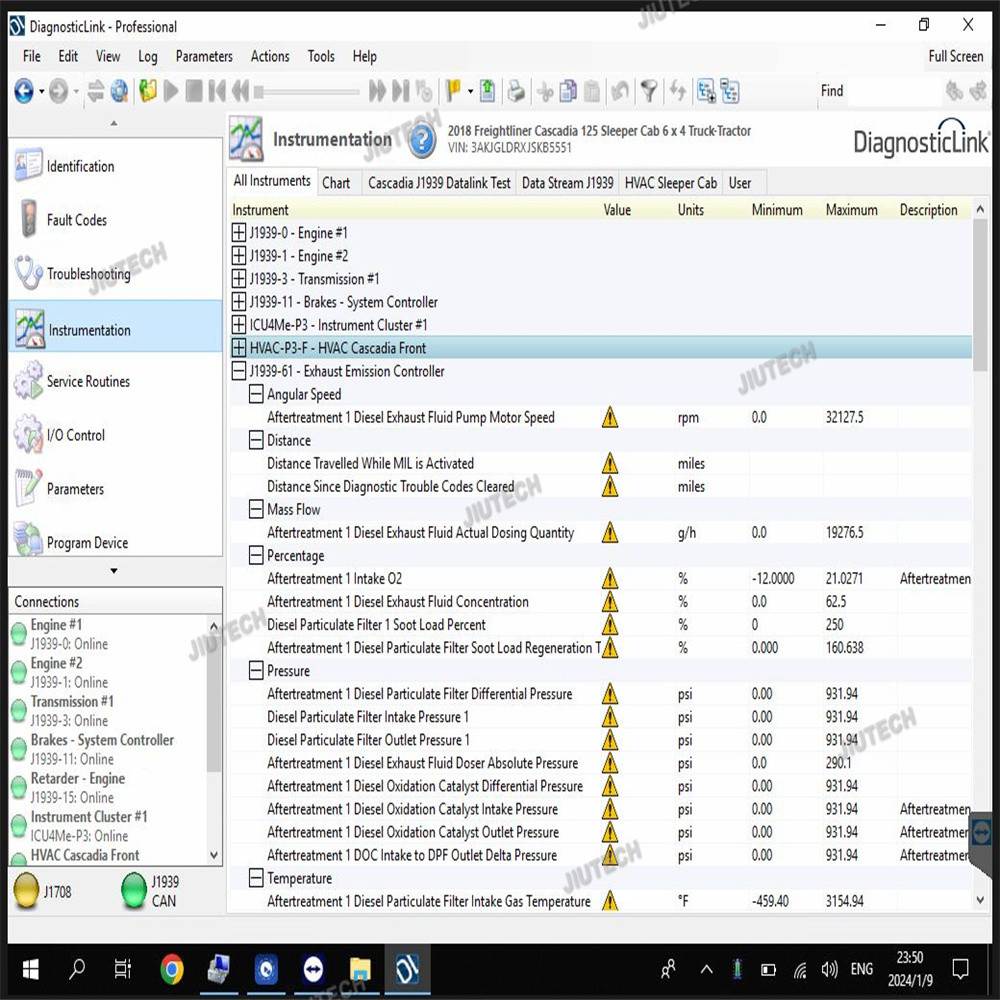Collapse the Percentage instrument group
Screen dimensions: 1000x1000
pos(256,556)
